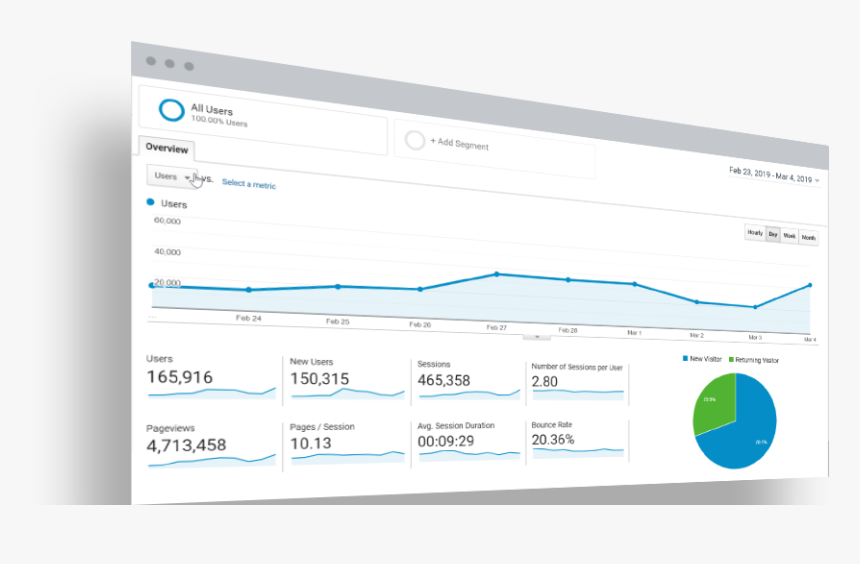Viewport: 860px width, 564px height.
Task: Click the green Returning Visitor legend square
Action: coord(731,359)
